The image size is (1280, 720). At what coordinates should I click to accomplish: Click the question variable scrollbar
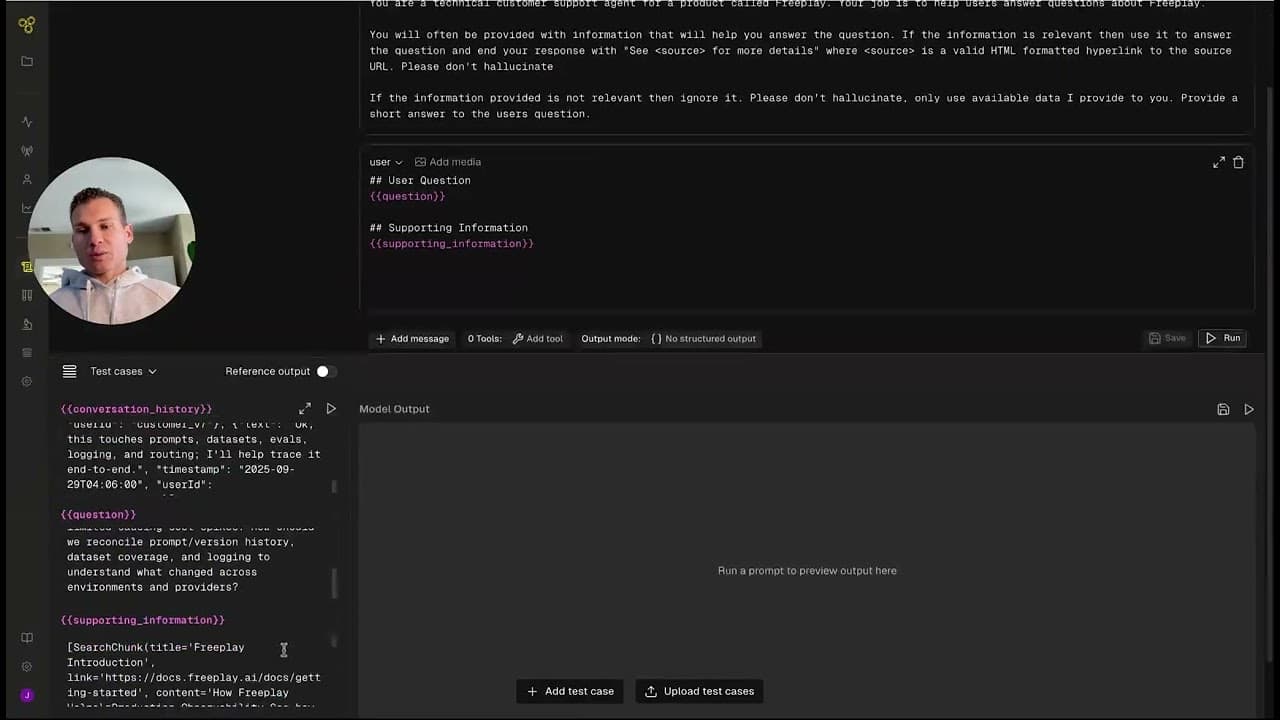pyautogui.click(x=334, y=581)
